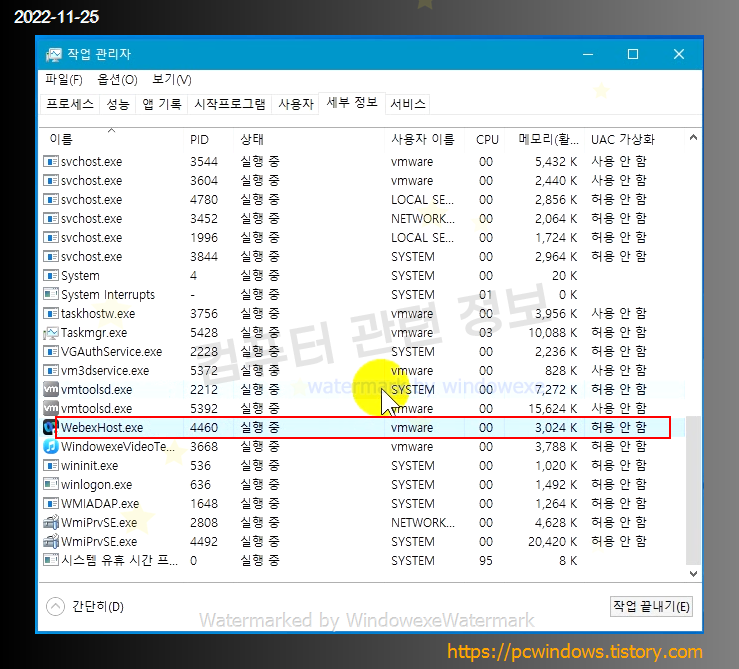The image size is (739, 669).
Task: Select the WebexHost.exe process name
Action: 102,428
